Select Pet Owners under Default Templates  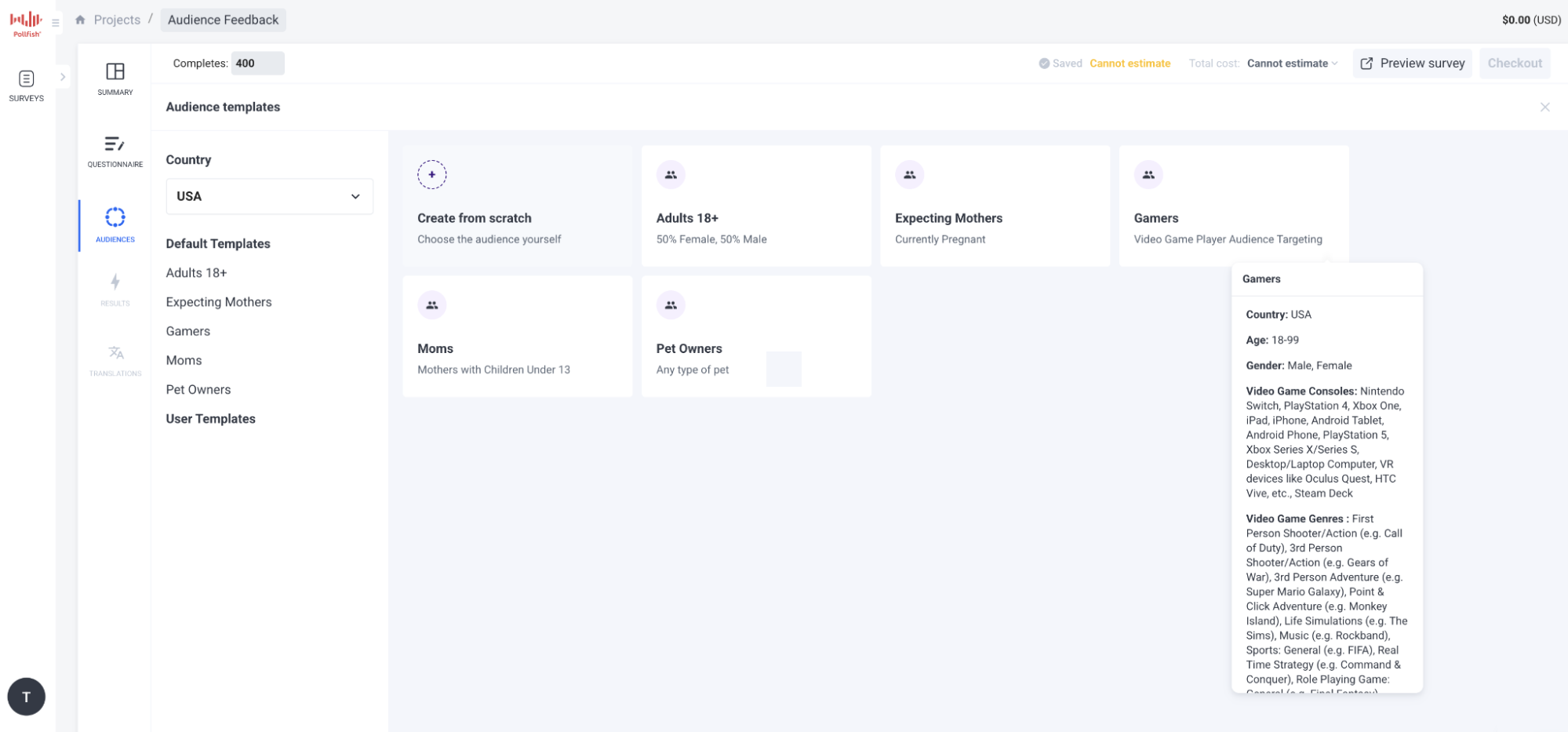(x=198, y=389)
